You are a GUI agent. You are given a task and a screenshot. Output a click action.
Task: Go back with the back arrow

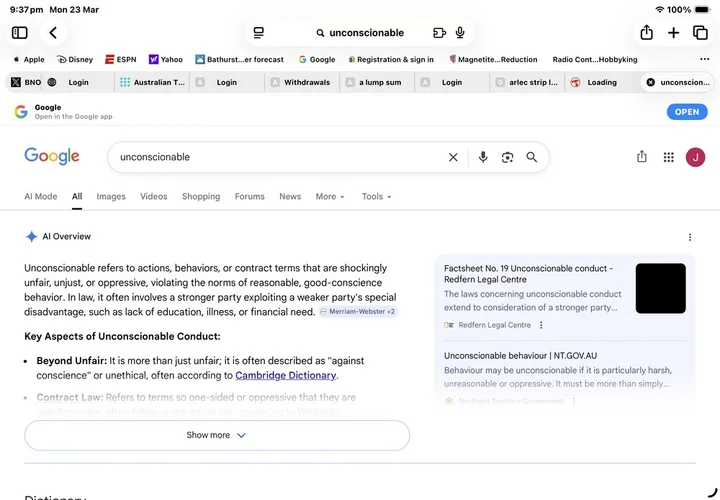[x=53, y=33]
